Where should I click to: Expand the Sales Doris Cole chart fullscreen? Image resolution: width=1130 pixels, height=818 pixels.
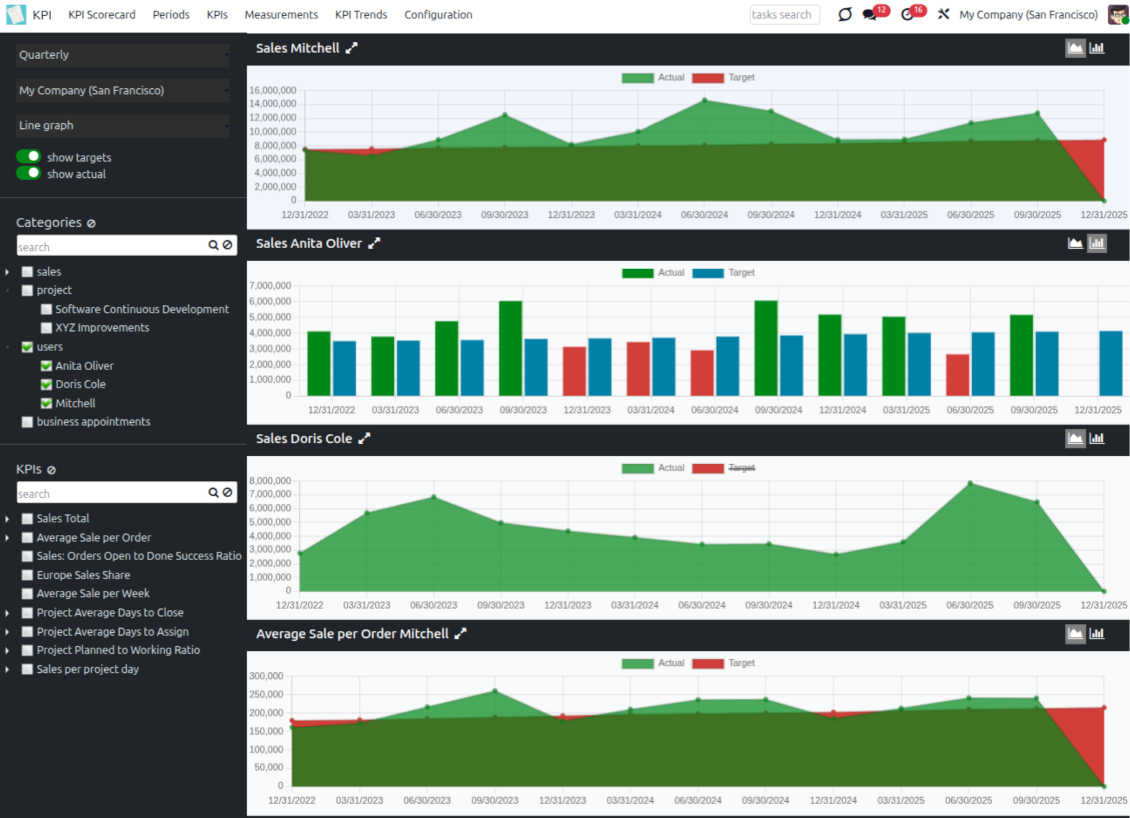365,438
